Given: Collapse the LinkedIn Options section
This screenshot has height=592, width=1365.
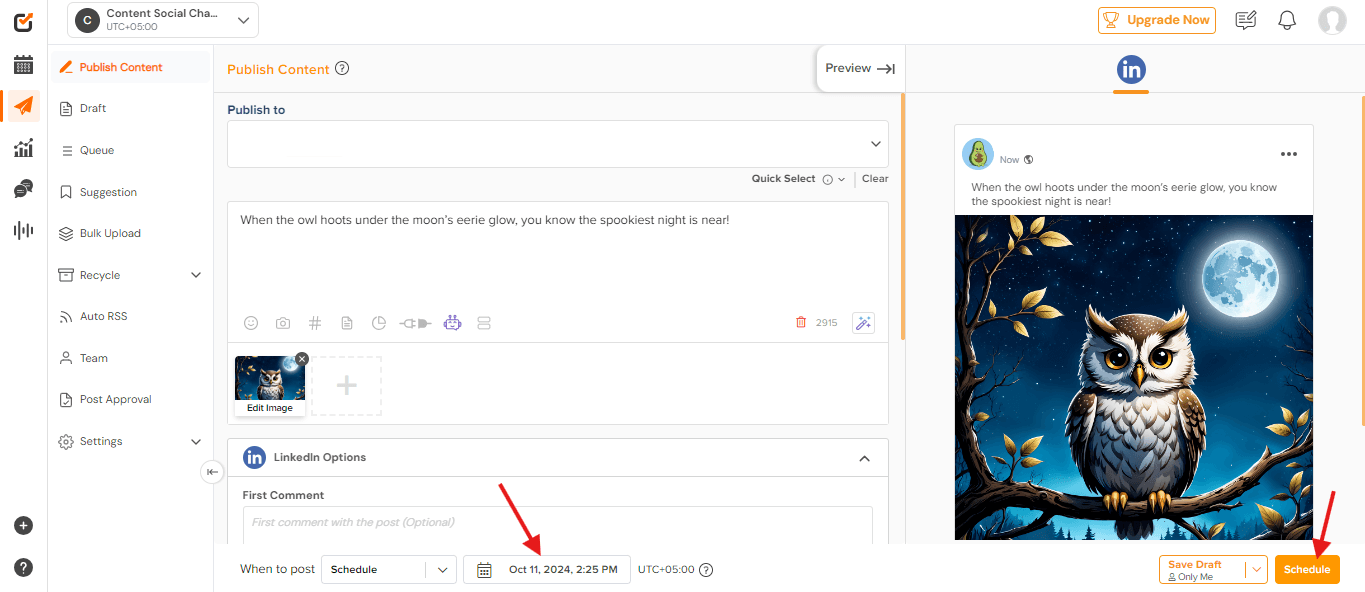Looking at the screenshot, I should pos(864,457).
